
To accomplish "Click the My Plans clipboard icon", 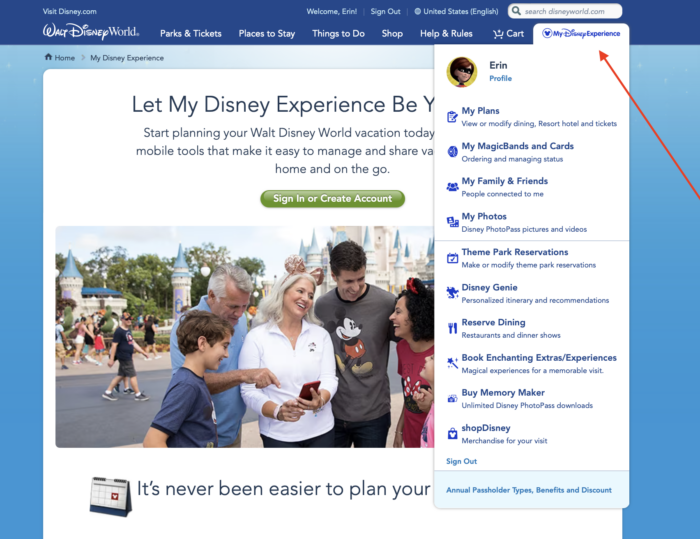I will click(452, 117).
